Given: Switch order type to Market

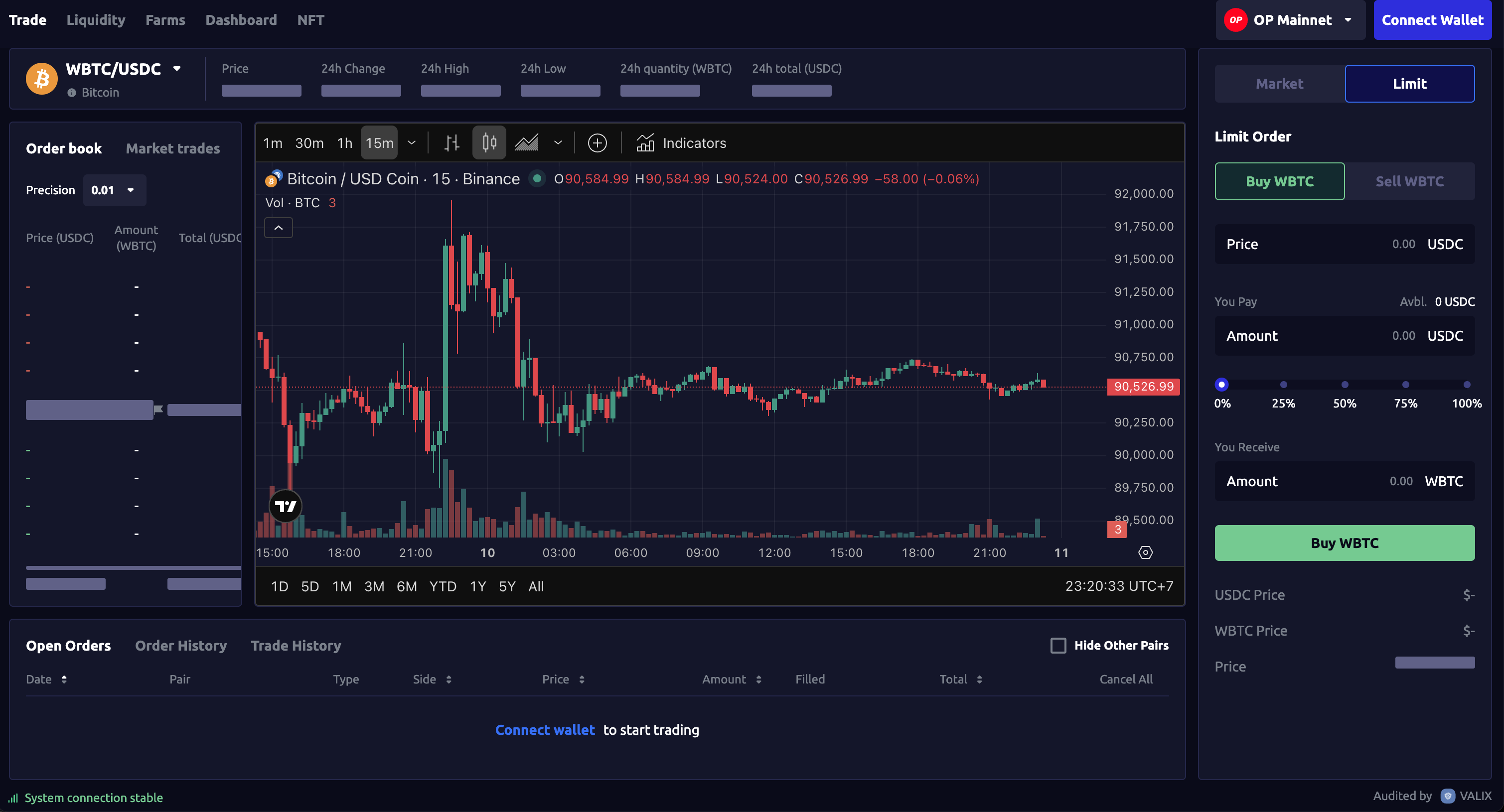Looking at the screenshot, I should tap(1279, 84).
